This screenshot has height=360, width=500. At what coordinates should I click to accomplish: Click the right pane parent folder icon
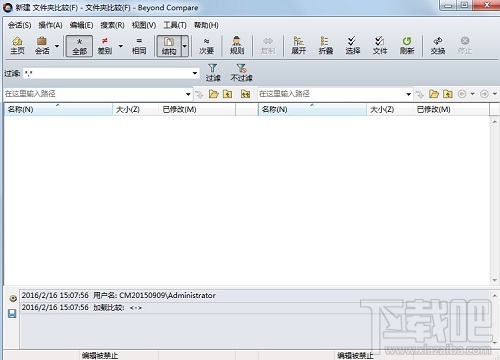(x=448, y=94)
